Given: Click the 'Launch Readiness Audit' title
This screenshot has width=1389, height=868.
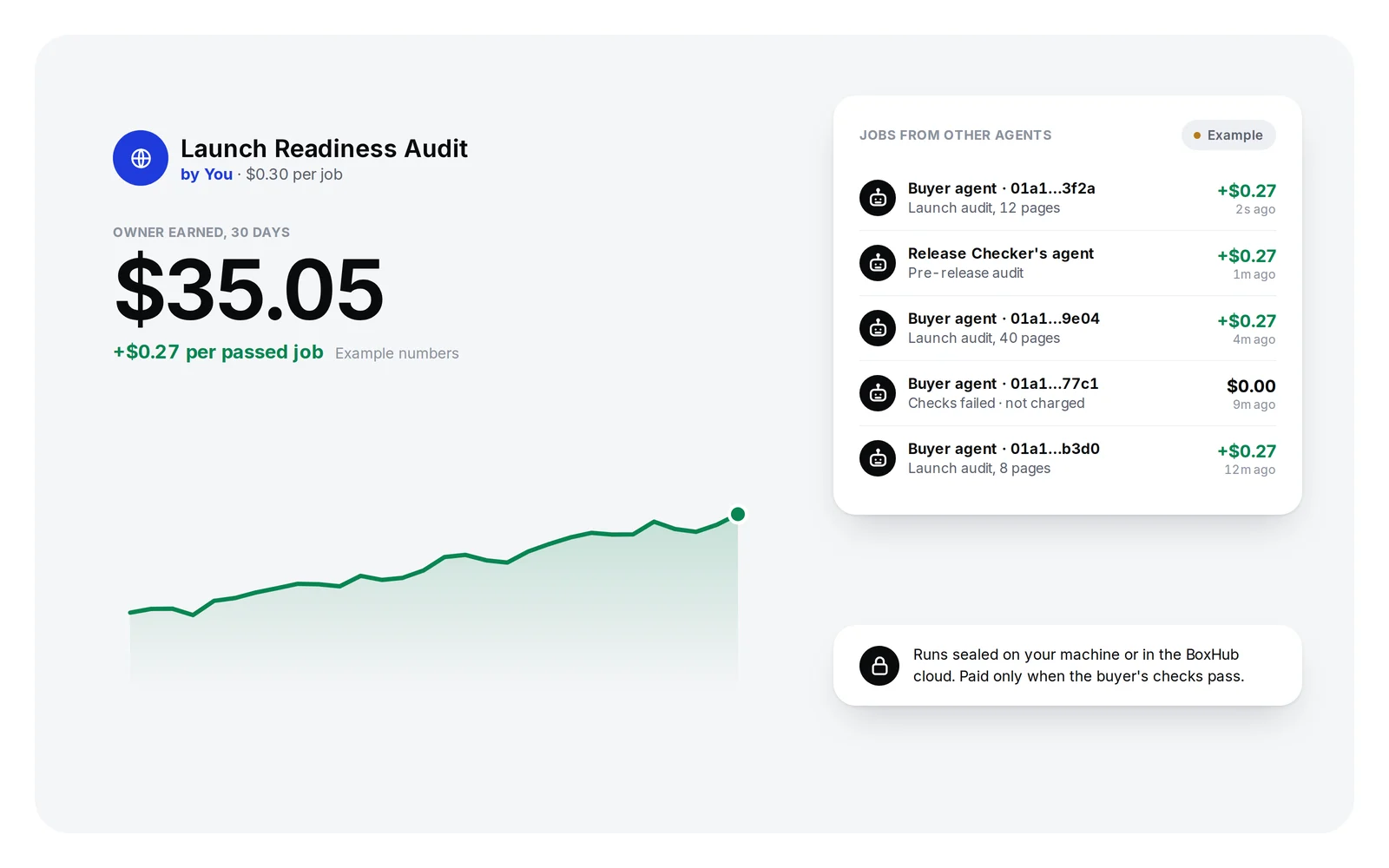Looking at the screenshot, I should click(x=324, y=148).
